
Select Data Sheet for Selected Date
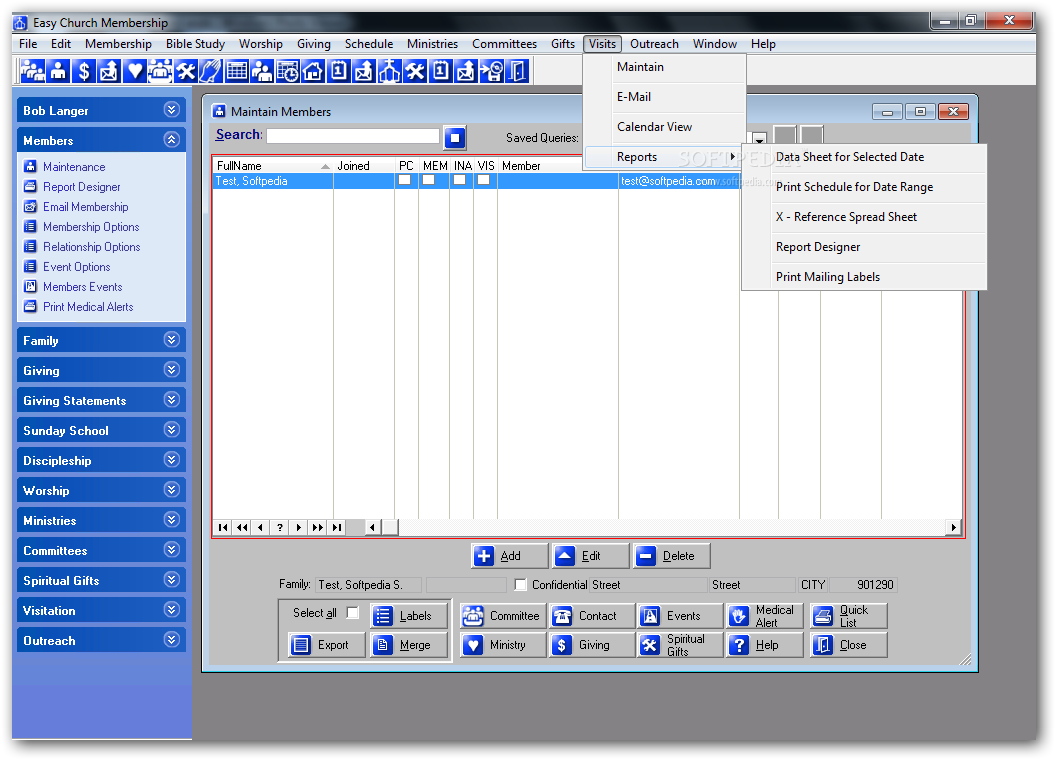tap(864, 158)
